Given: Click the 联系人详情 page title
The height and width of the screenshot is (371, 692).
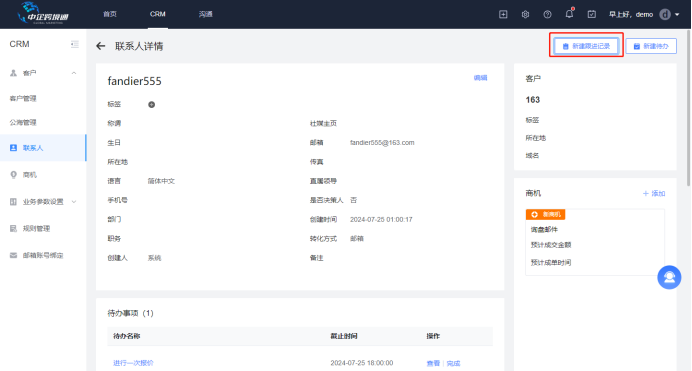Looking at the screenshot, I should 139,46.
